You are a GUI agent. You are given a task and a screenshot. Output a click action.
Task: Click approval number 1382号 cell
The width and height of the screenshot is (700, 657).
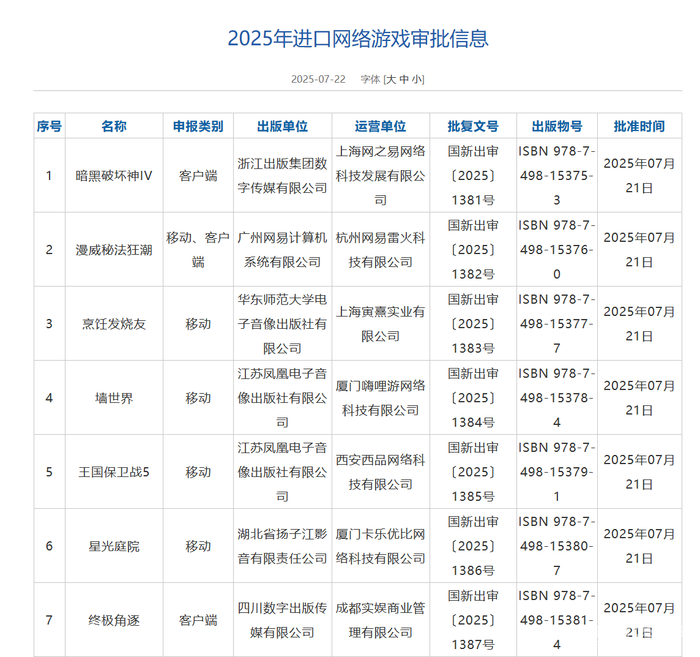pos(473,250)
